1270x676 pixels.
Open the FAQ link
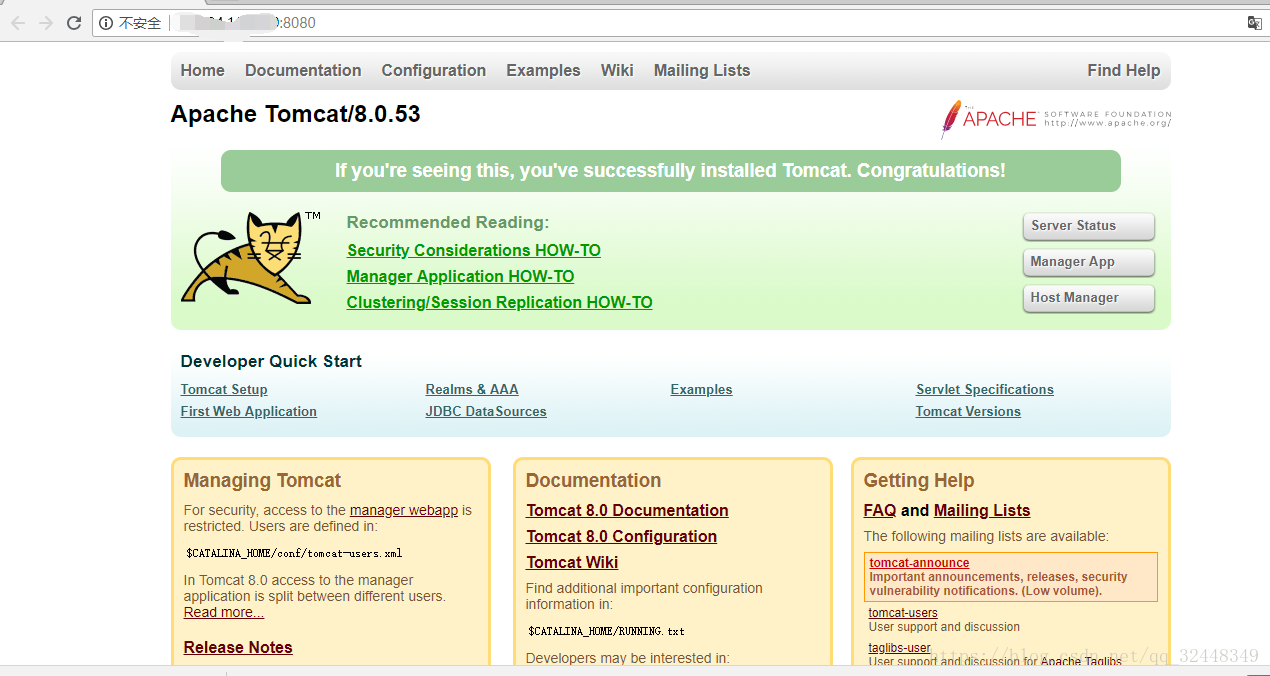(880, 510)
